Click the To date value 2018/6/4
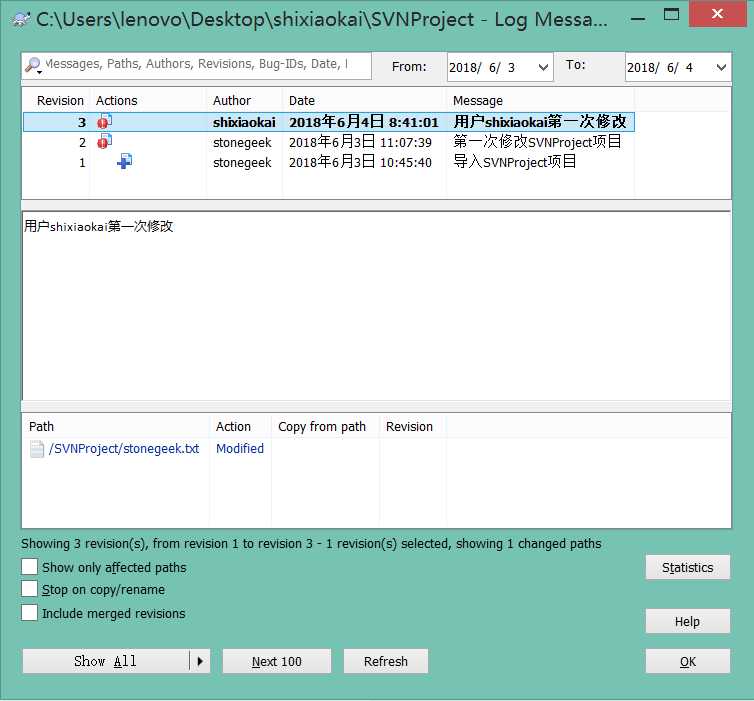Viewport: 754px width, 701px height. [x=660, y=67]
